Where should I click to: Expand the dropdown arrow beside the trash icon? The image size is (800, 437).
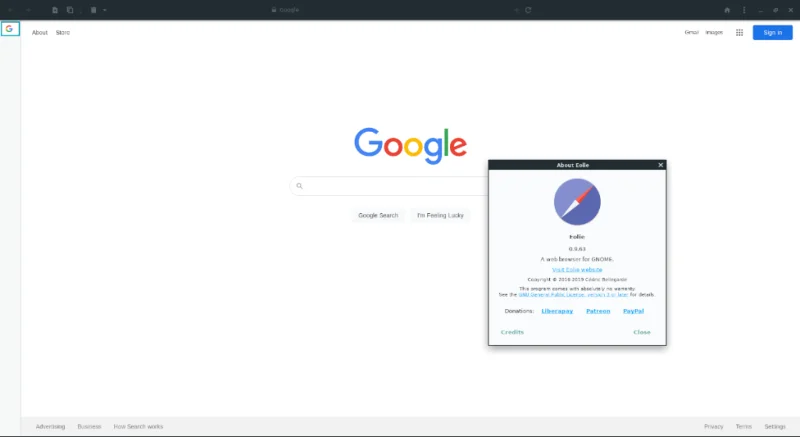[x=105, y=10]
